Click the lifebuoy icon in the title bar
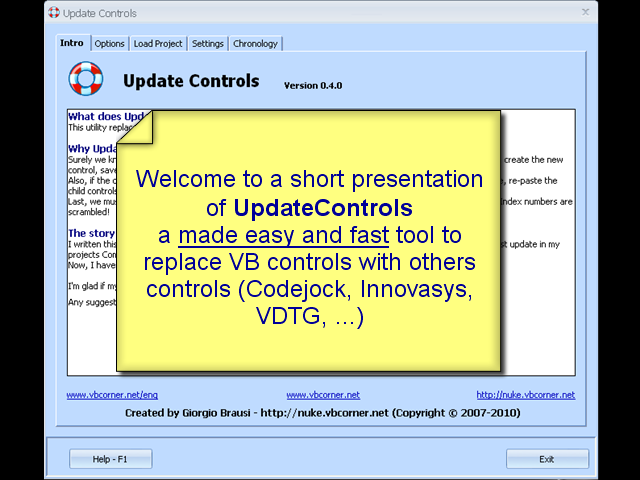The height and width of the screenshot is (480, 640). [54, 13]
